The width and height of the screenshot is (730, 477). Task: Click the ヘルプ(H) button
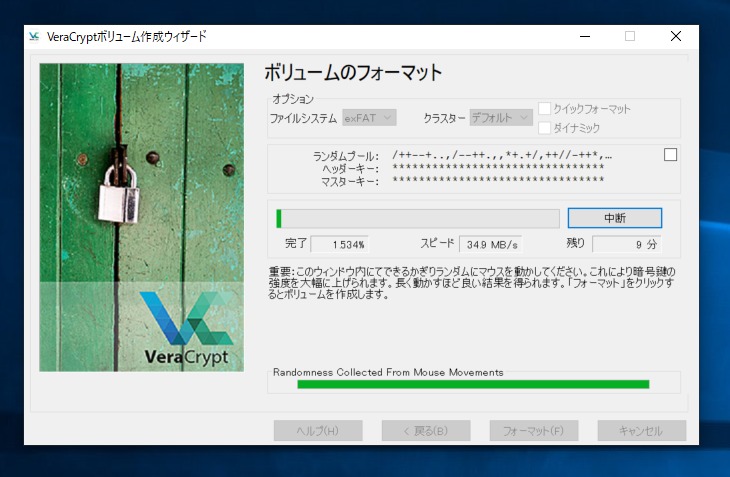[x=318, y=431]
